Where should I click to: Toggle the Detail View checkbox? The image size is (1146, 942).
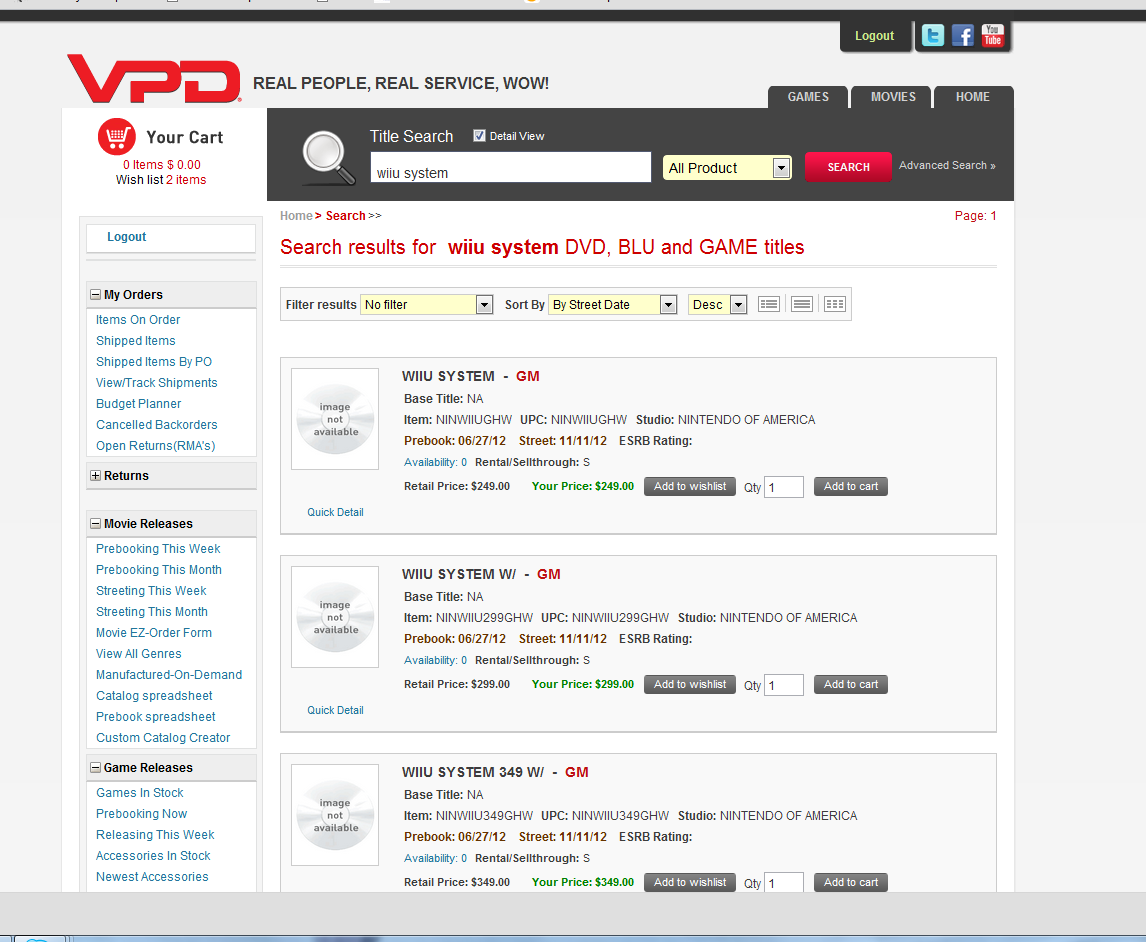[x=479, y=136]
